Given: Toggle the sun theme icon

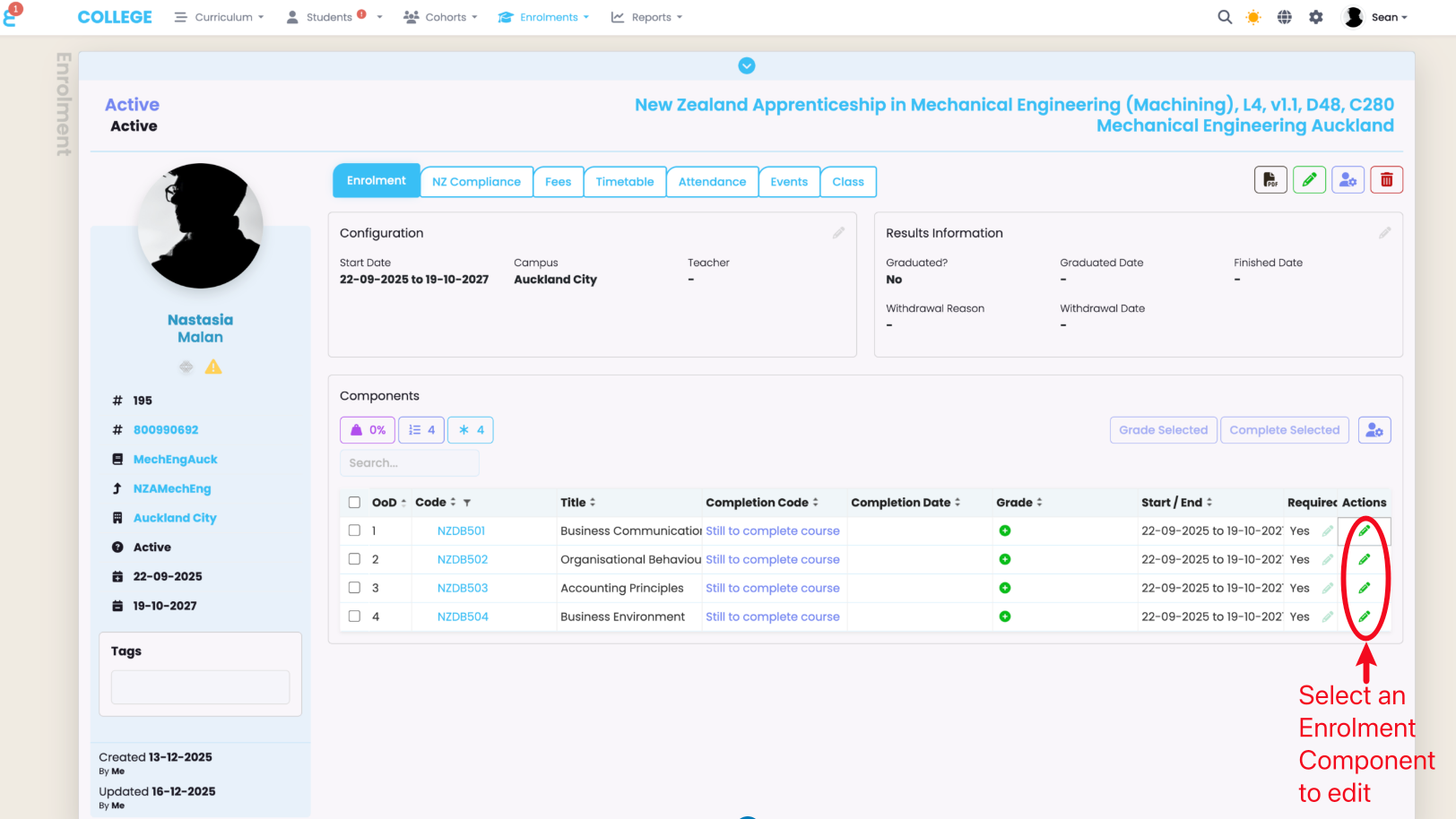Looking at the screenshot, I should (1253, 17).
